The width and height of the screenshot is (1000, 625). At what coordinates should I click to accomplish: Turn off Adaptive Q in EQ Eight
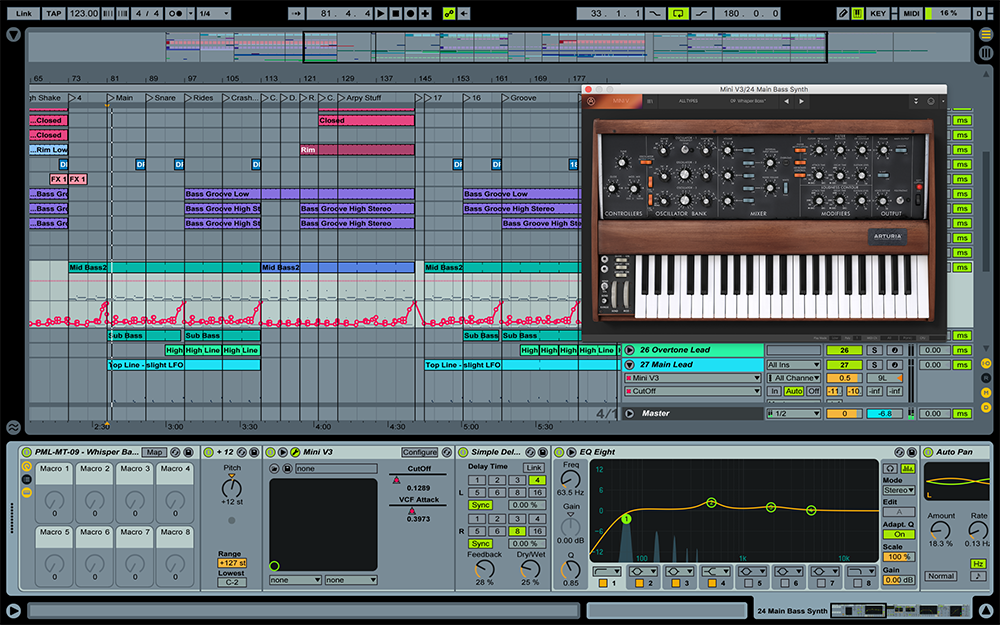[898, 534]
